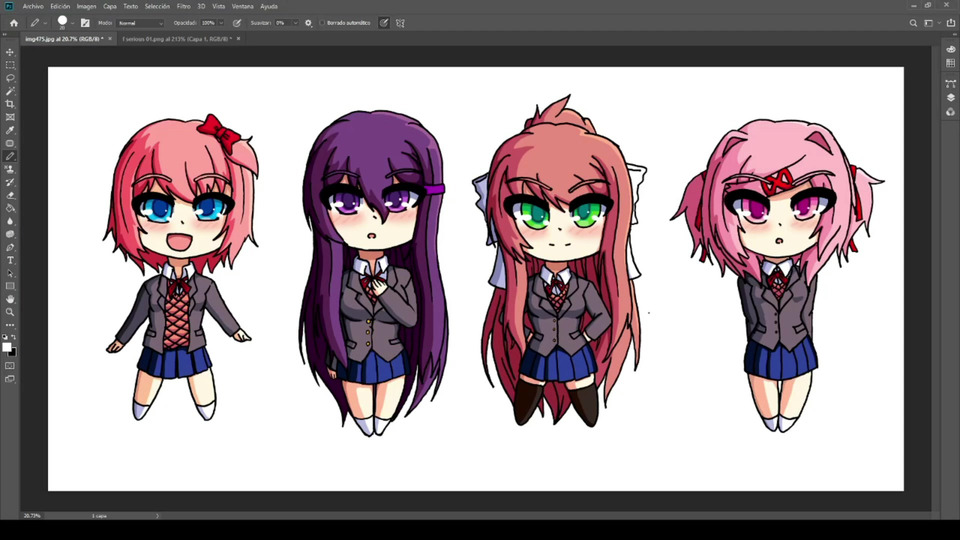960x540 pixels.
Task: Go to the Home screen icon
Action: click(13, 23)
